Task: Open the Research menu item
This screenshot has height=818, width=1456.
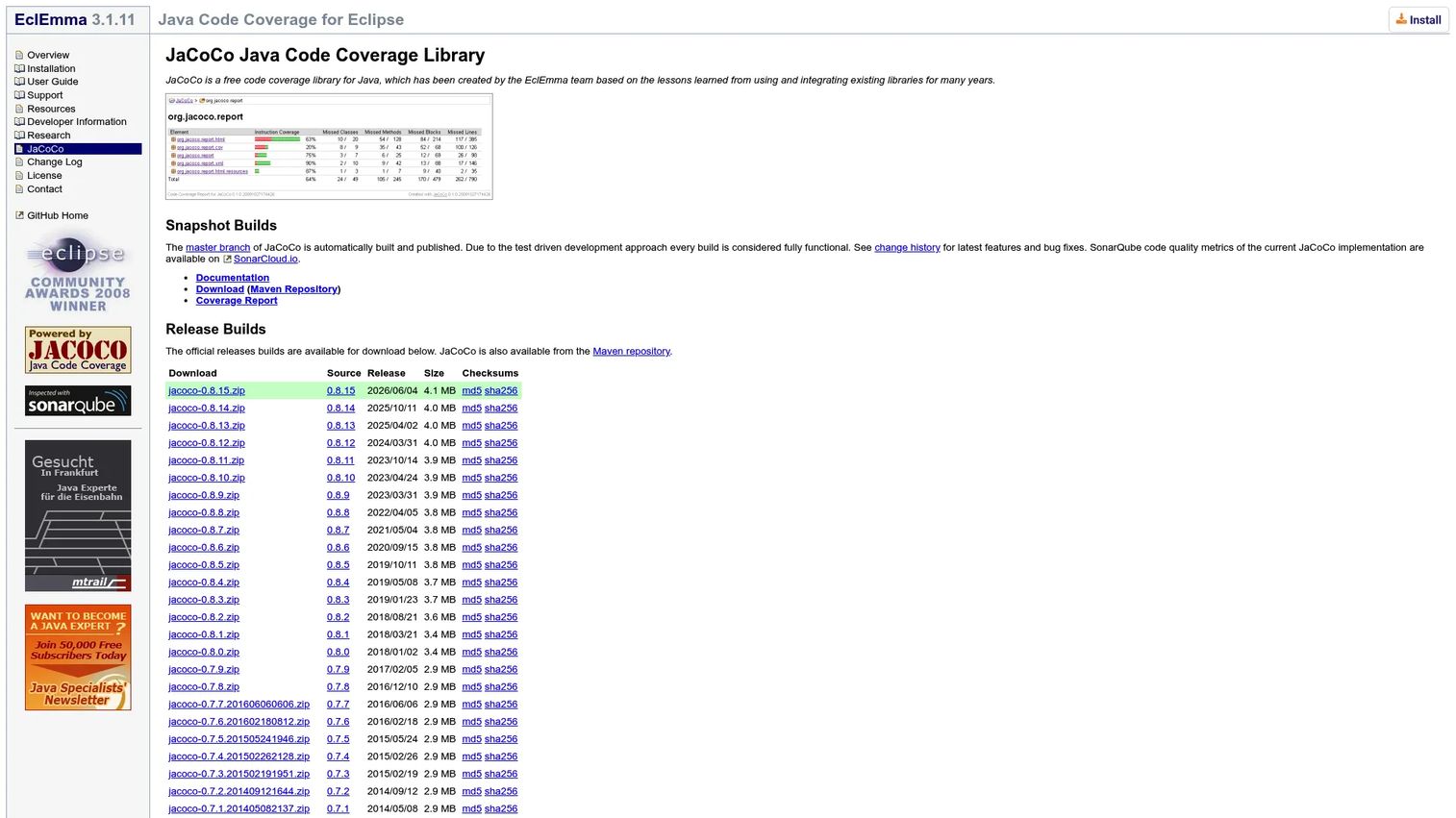Action: [48, 136]
